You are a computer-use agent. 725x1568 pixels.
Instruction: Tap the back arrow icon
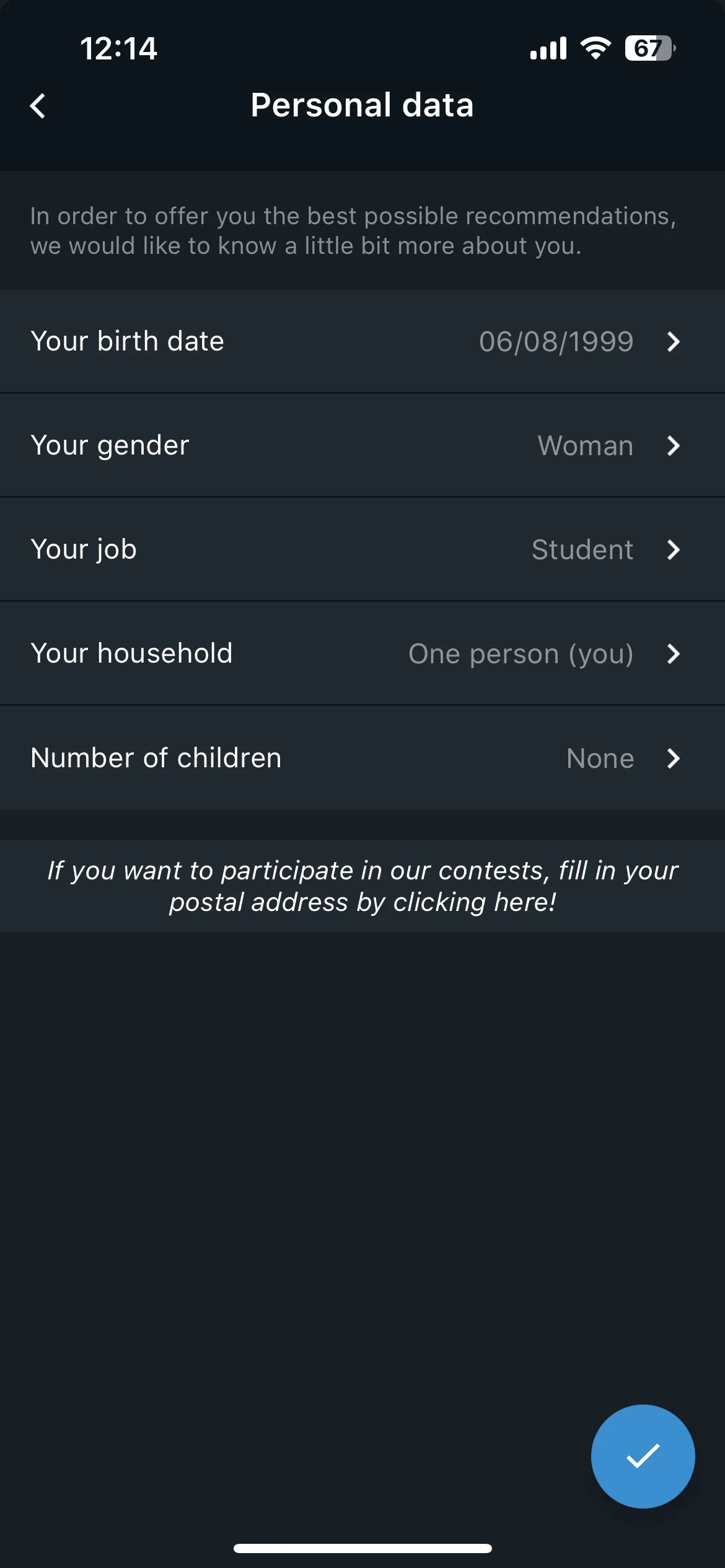coord(38,106)
